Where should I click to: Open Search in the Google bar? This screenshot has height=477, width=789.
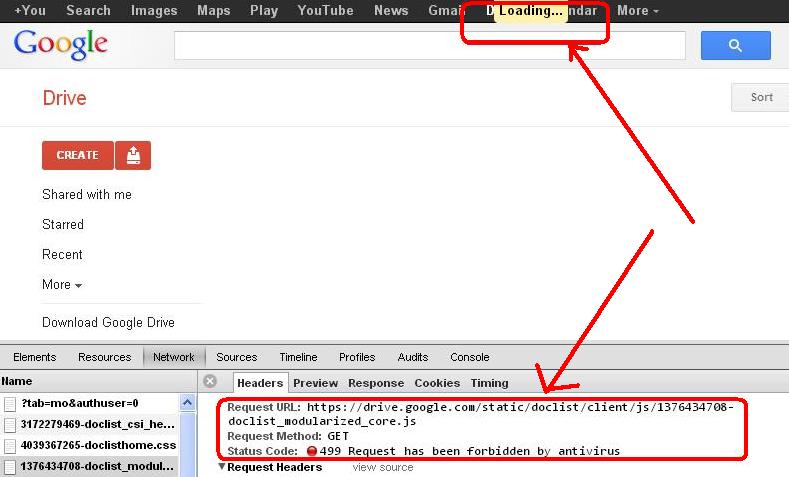pyautogui.click(x=88, y=11)
